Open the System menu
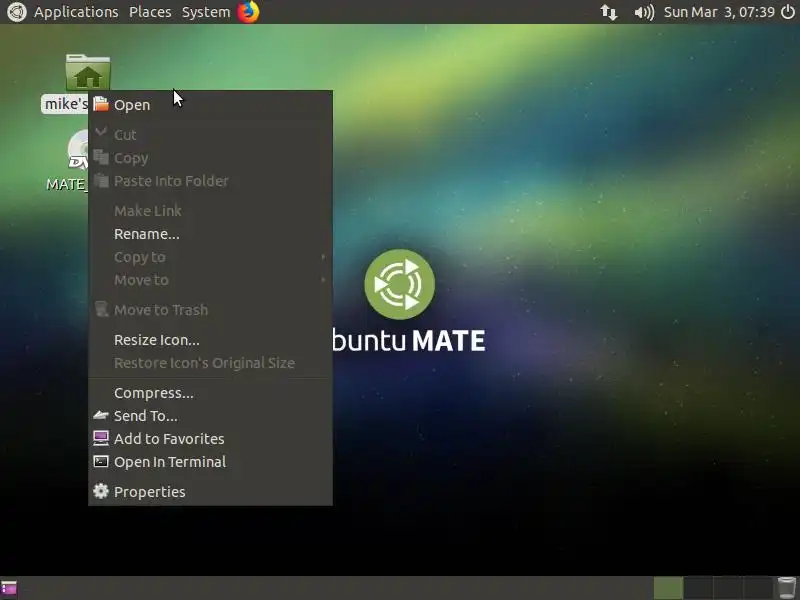The width and height of the screenshot is (800, 600). [x=206, y=12]
